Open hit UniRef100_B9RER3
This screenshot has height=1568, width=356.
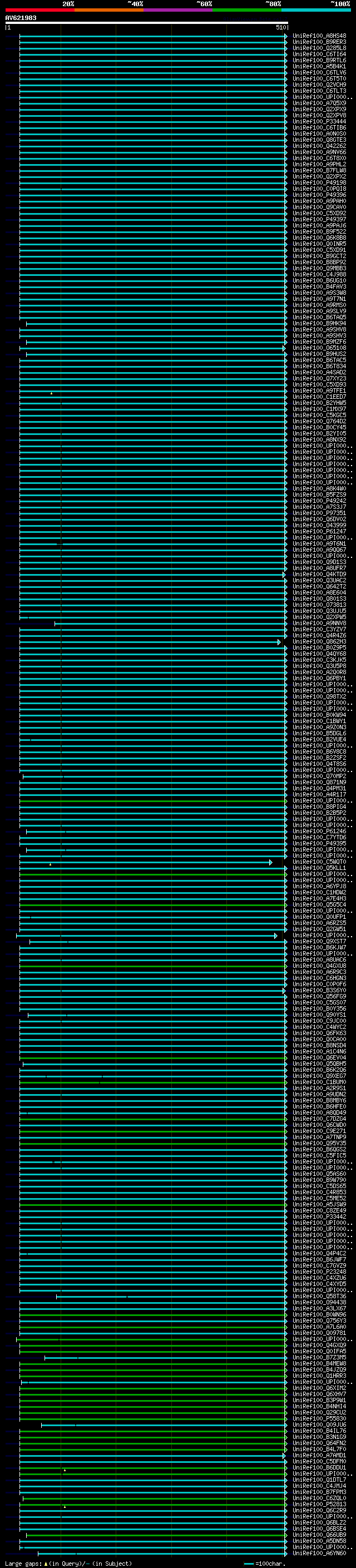319,42
